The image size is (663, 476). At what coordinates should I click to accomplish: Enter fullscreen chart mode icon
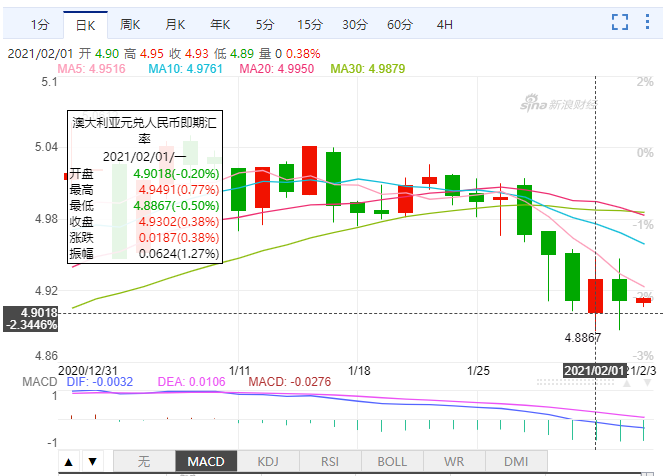[619, 22]
